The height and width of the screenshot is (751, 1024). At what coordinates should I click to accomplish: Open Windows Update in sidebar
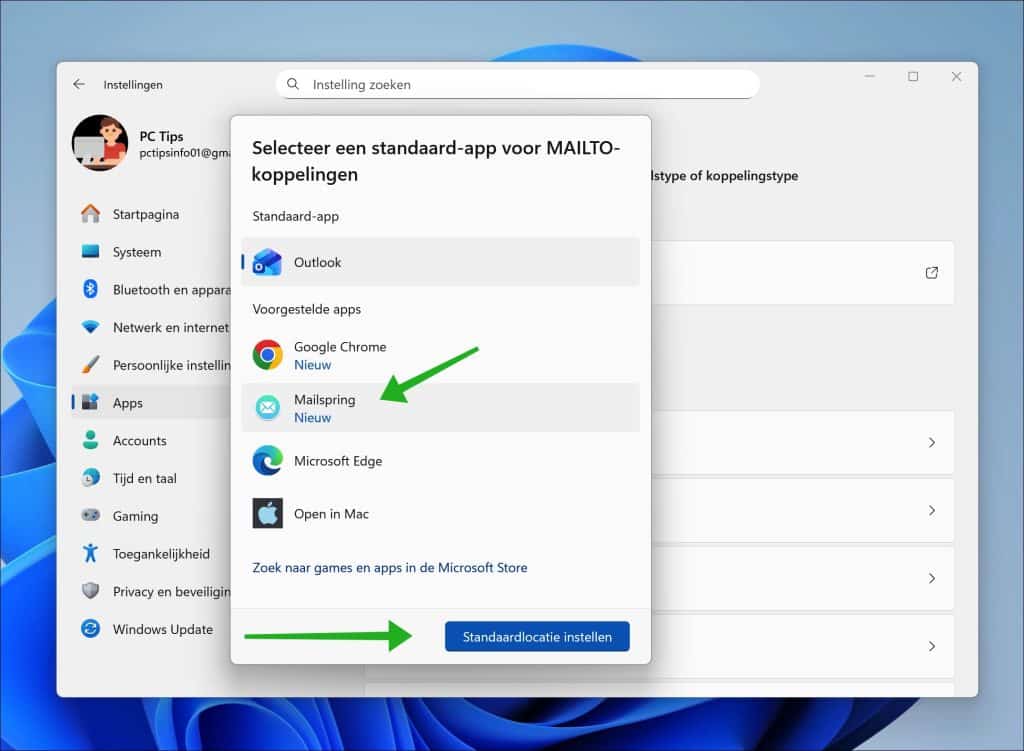pyautogui.click(x=162, y=630)
